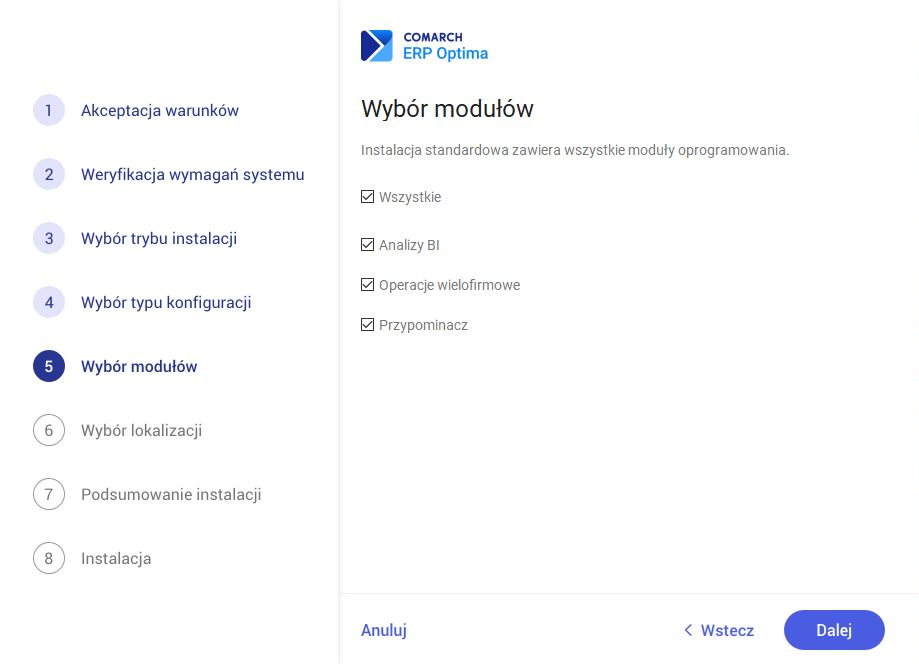Disable Operacje wielofirmowe module checkbox
Viewport: 919px width, 664px height.
tap(368, 285)
